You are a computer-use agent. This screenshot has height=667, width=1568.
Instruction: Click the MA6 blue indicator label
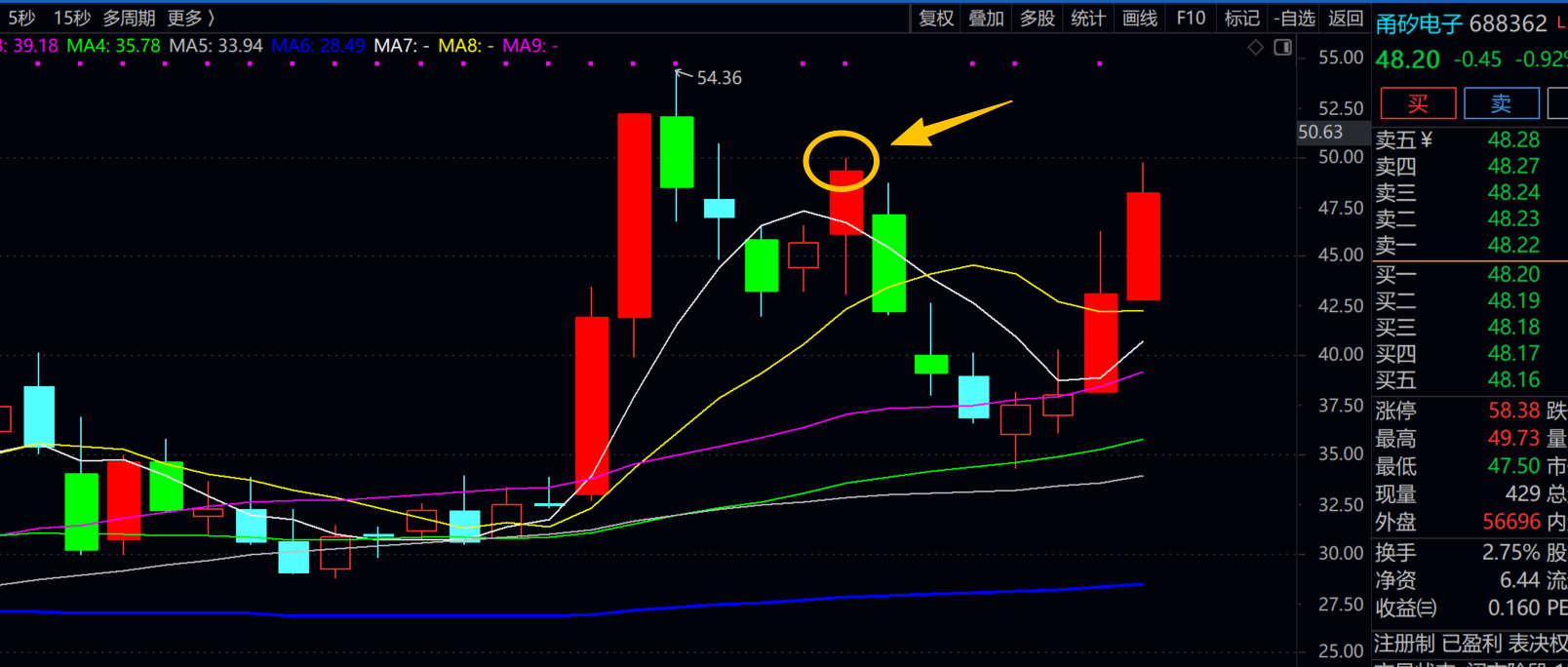(318, 46)
